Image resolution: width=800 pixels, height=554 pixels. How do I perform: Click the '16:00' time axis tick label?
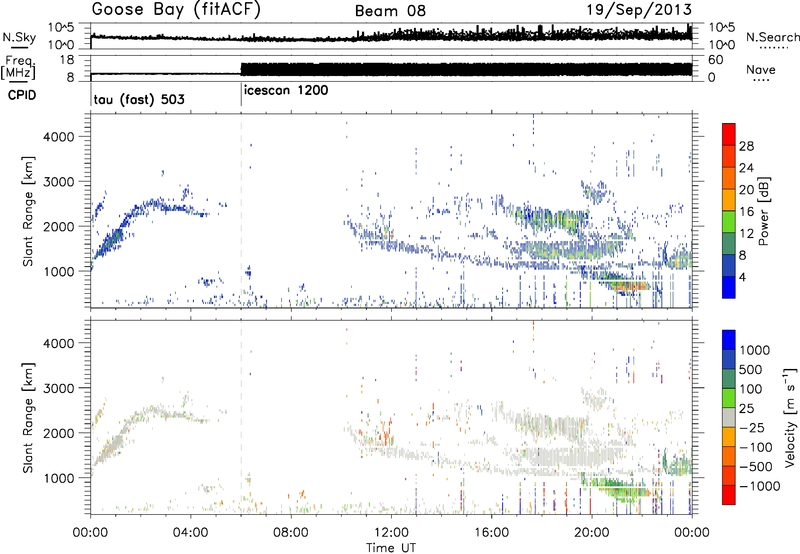pyautogui.click(x=491, y=533)
